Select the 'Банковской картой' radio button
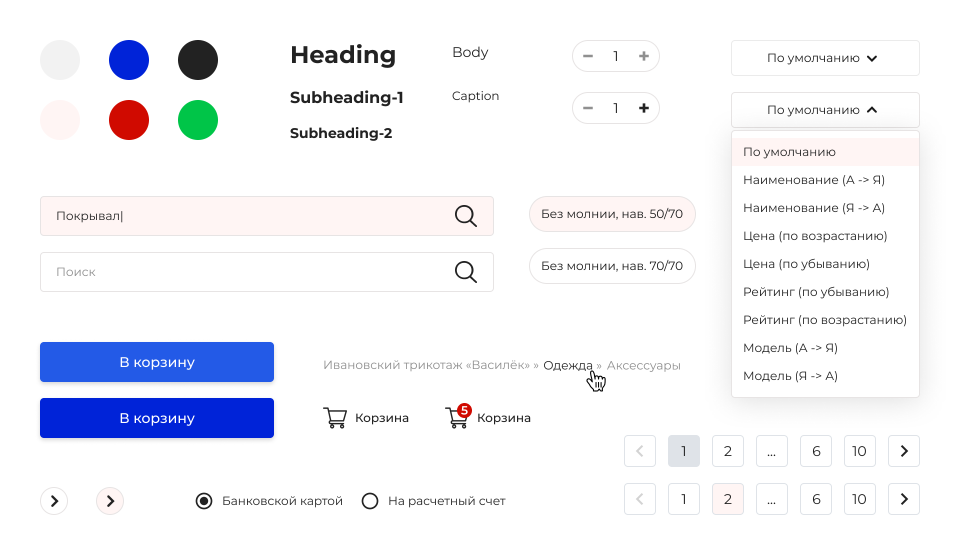This screenshot has height=555, width=960. 204,501
